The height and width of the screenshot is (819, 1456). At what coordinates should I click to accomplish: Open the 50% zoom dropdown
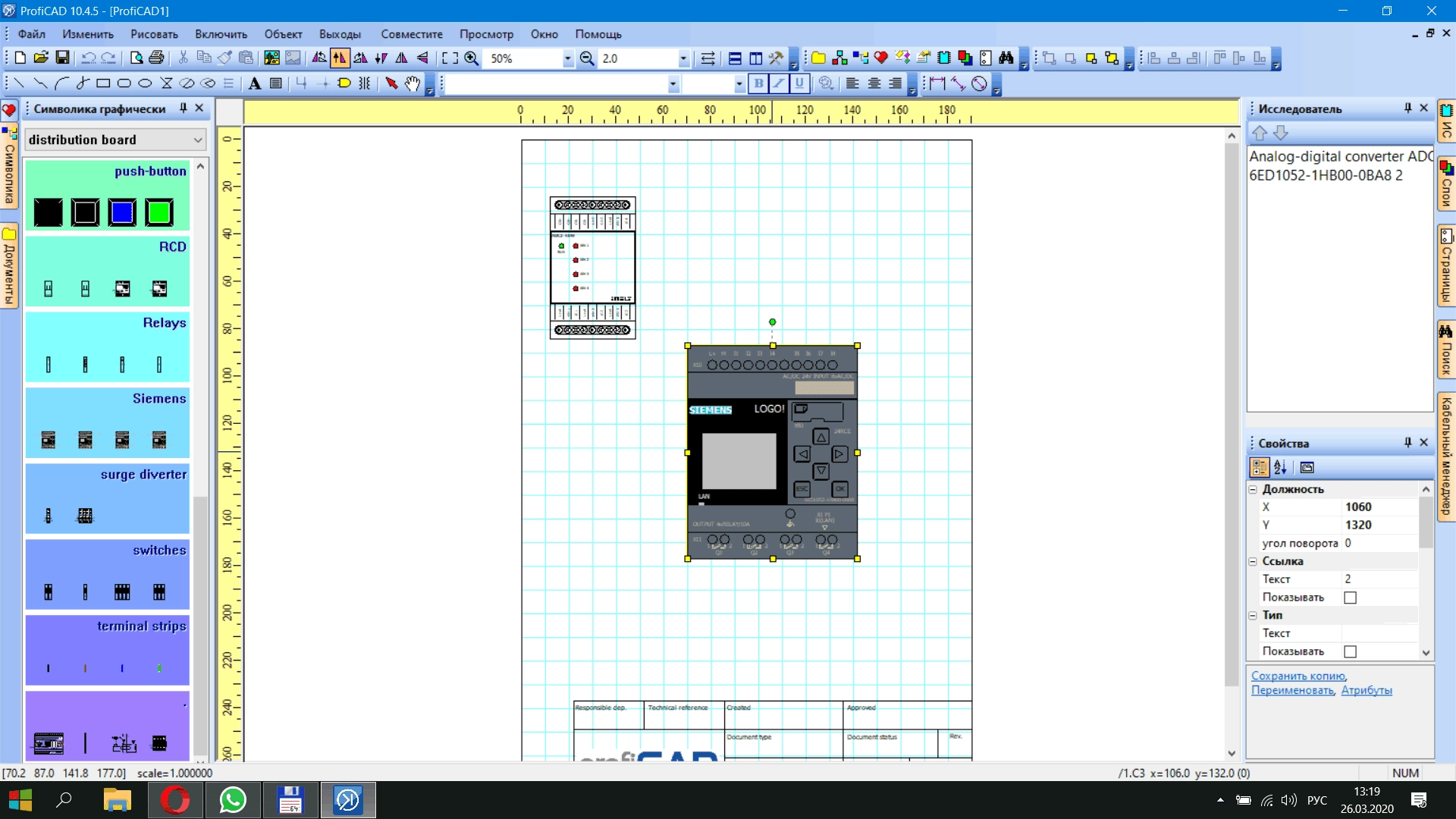coord(567,58)
